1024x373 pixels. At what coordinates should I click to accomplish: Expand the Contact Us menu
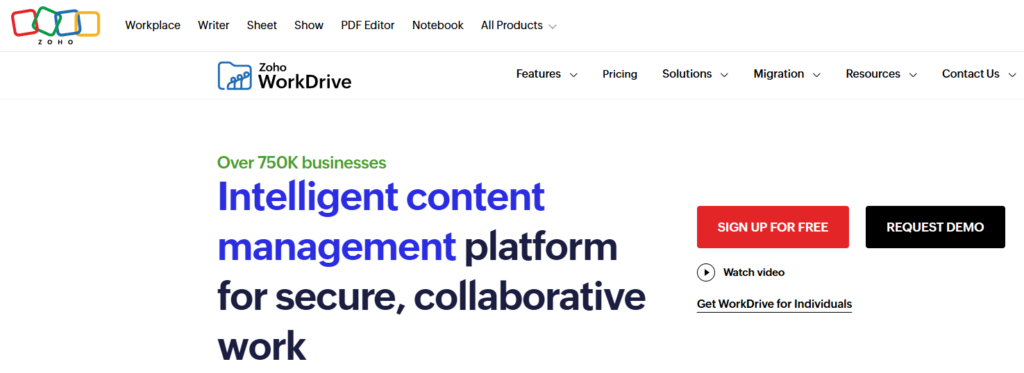(x=979, y=74)
